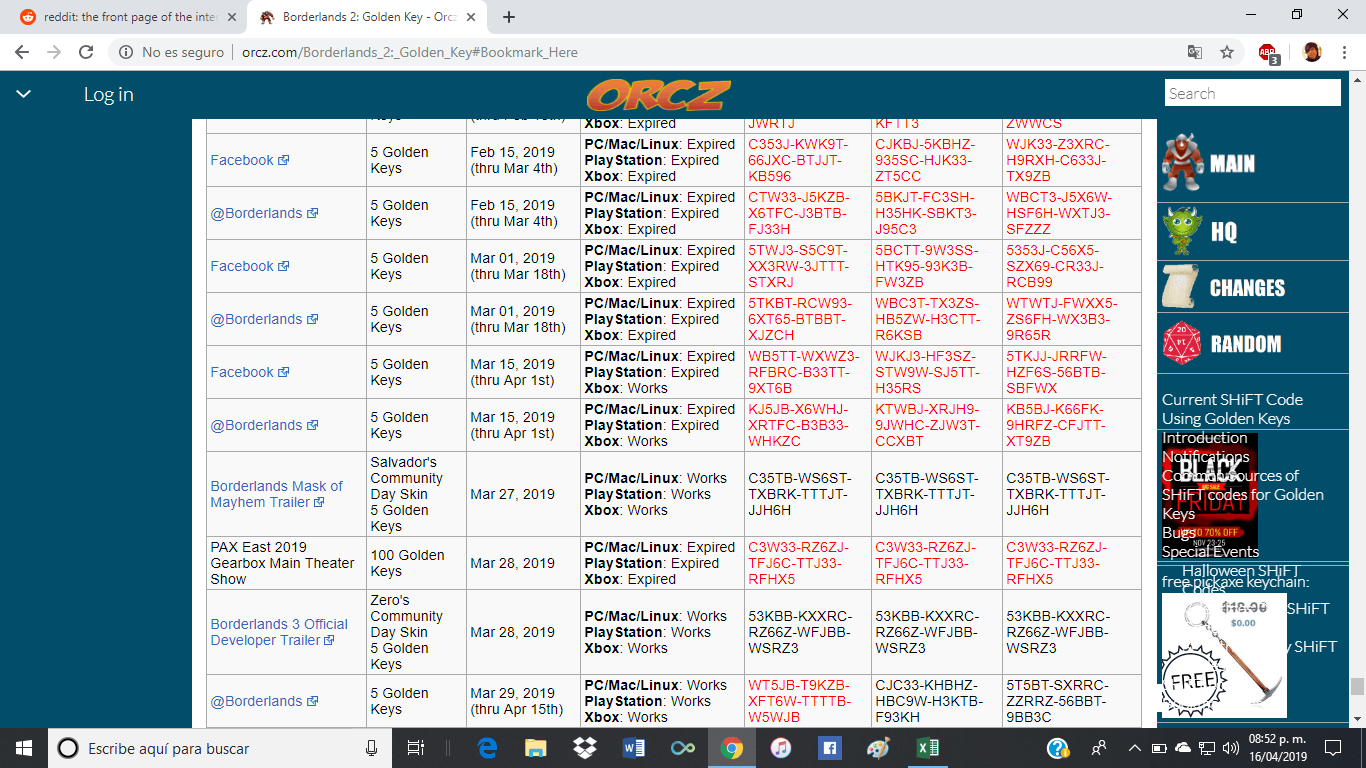Click the Windows taskbar search box
The height and width of the screenshot is (768, 1366).
coord(220,748)
